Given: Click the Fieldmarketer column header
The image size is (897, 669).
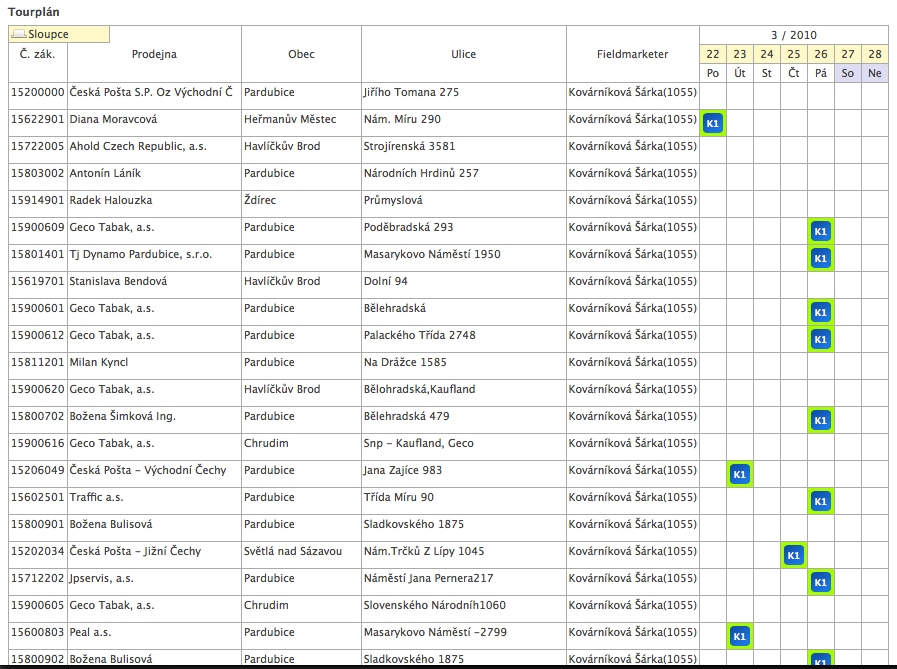Looking at the screenshot, I should pos(632,54).
